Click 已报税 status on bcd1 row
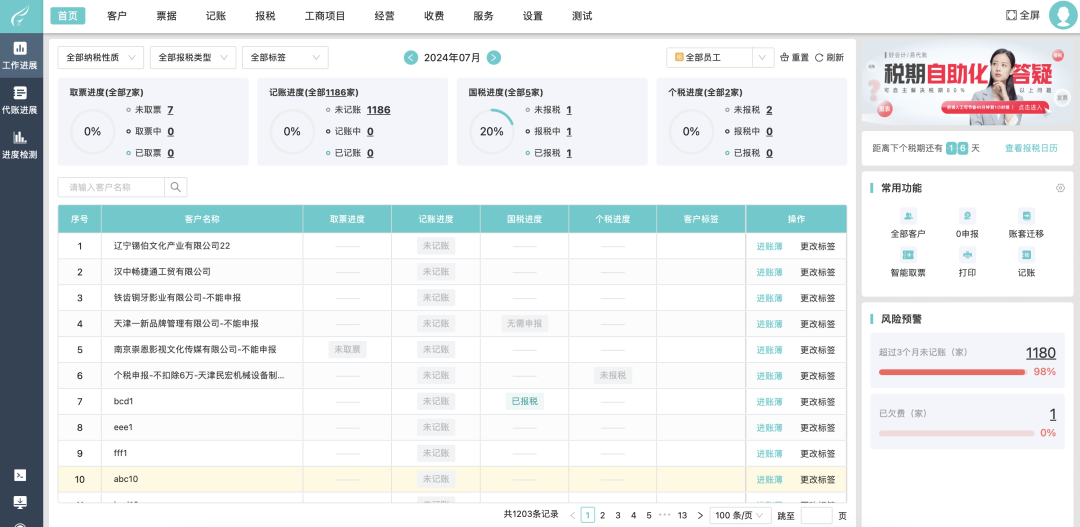This screenshot has height=527, width=1080. tap(524, 402)
